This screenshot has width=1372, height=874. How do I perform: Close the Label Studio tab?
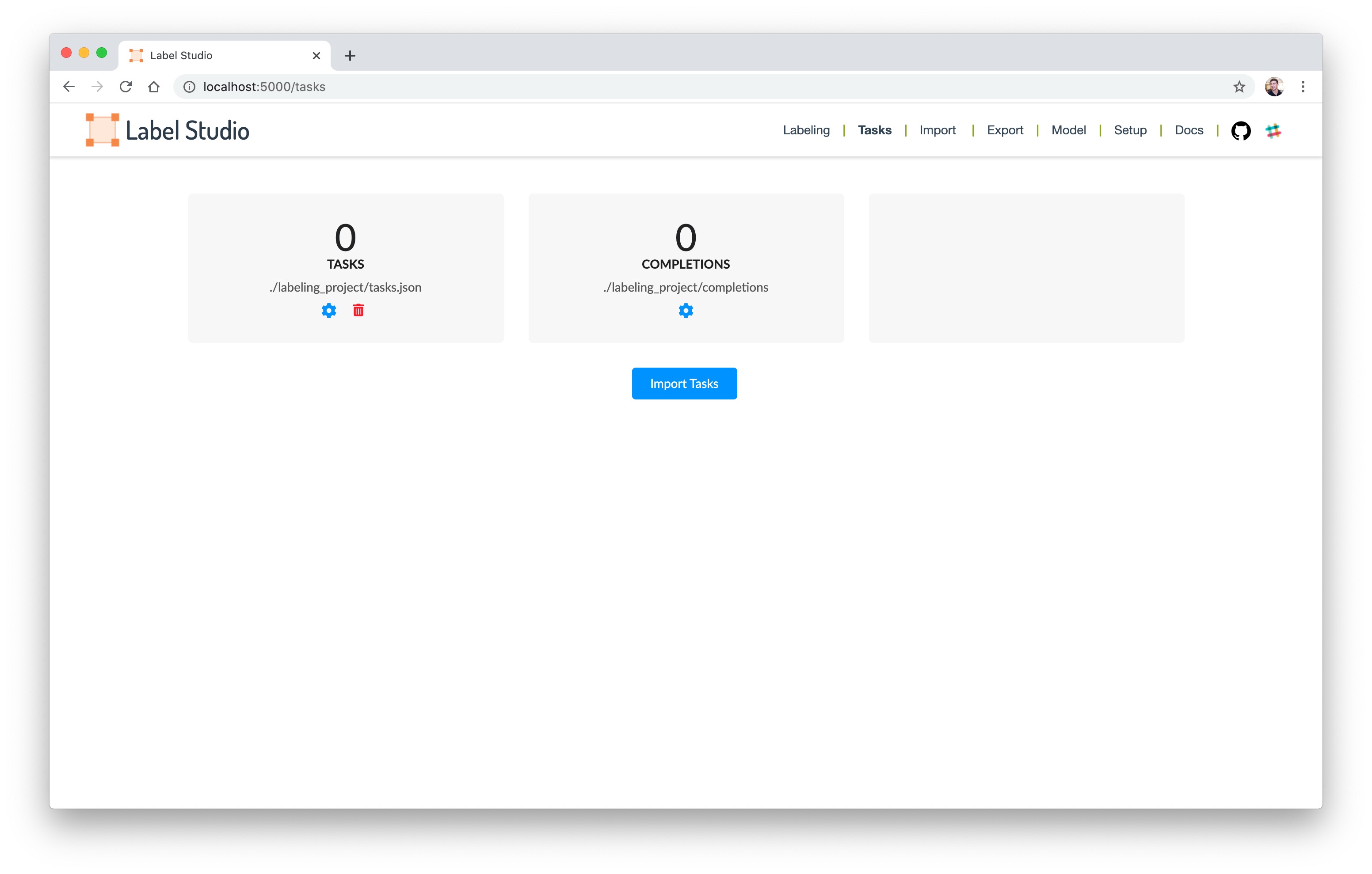316,56
